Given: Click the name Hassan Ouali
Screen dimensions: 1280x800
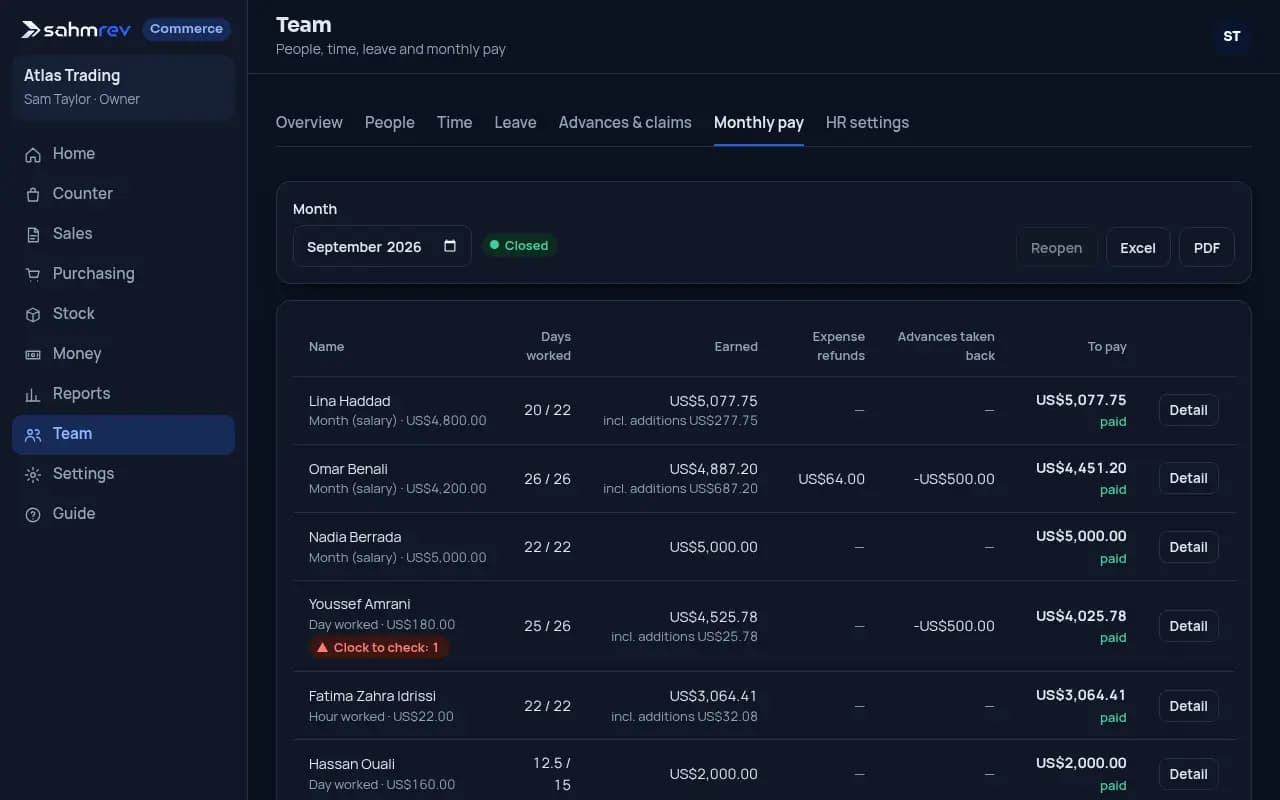Looking at the screenshot, I should 352,764.
